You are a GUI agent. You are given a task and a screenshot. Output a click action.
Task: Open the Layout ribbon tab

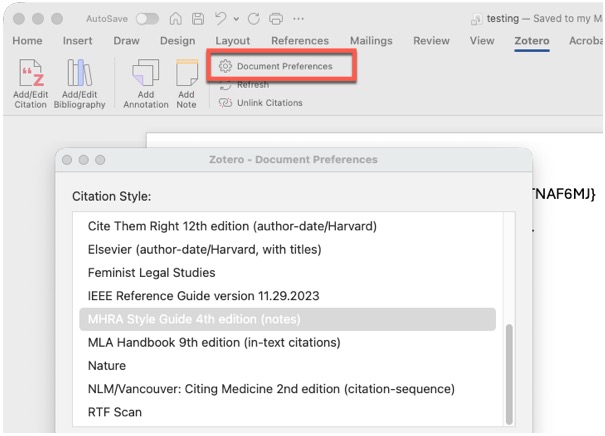click(x=233, y=41)
